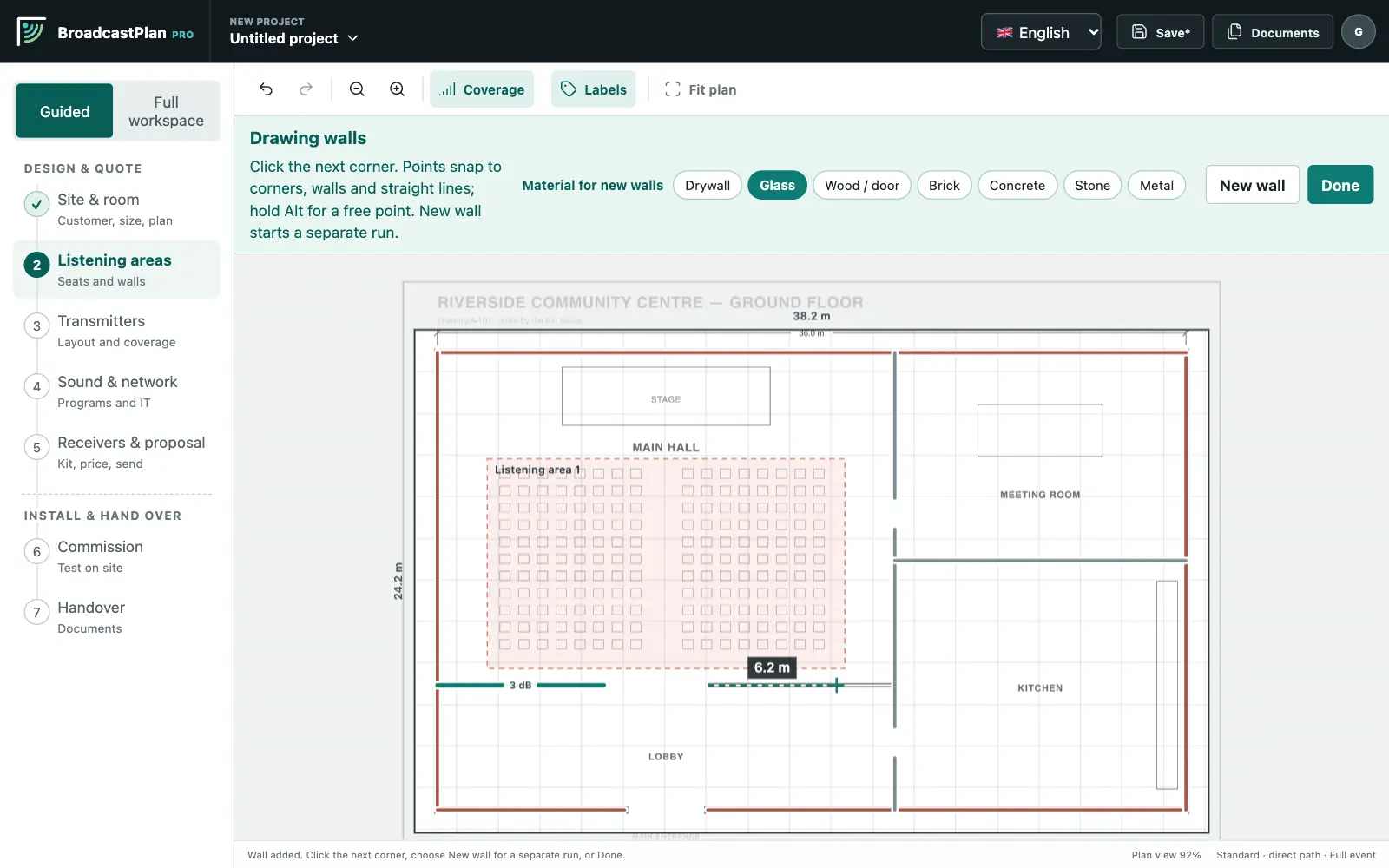Image resolution: width=1389 pixels, height=868 pixels.
Task: Click the 3 dB wall label
Action: pyautogui.click(x=520, y=685)
